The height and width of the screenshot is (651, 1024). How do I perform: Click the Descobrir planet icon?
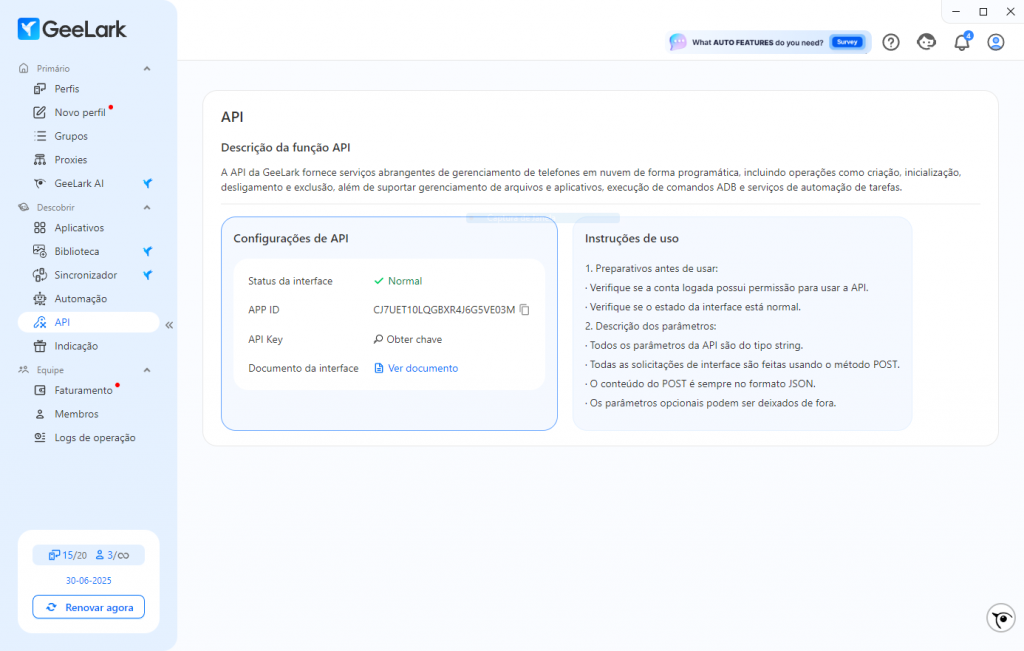click(x=24, y=208)
